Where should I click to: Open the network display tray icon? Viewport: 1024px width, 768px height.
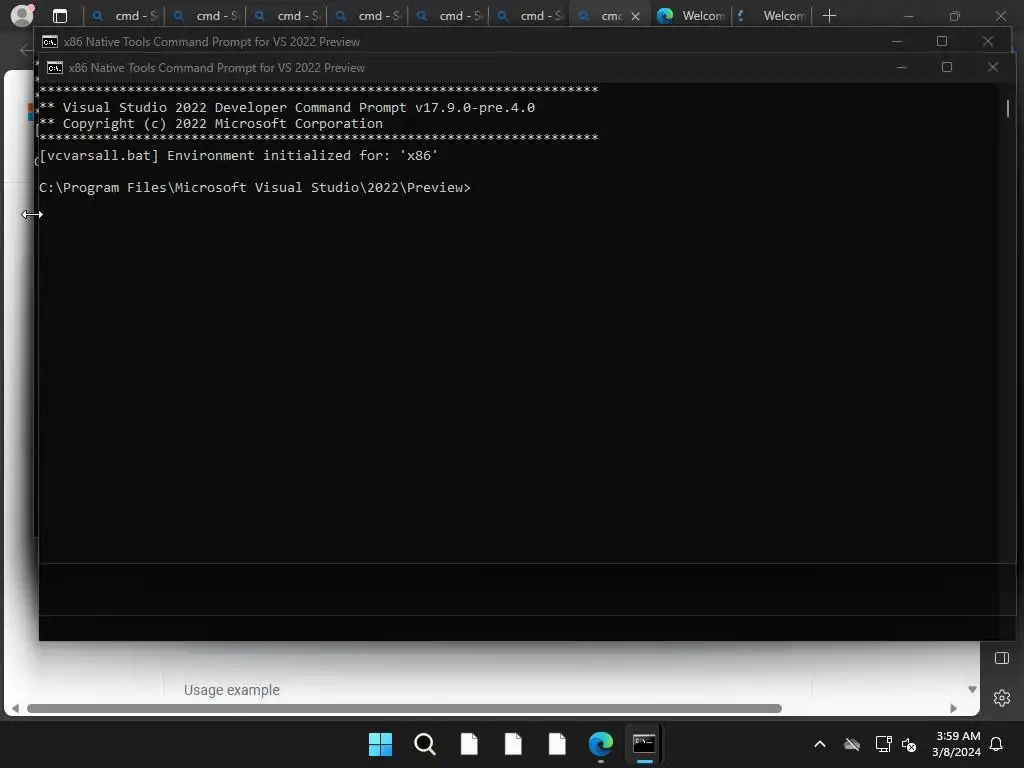[x=883, y=744]
